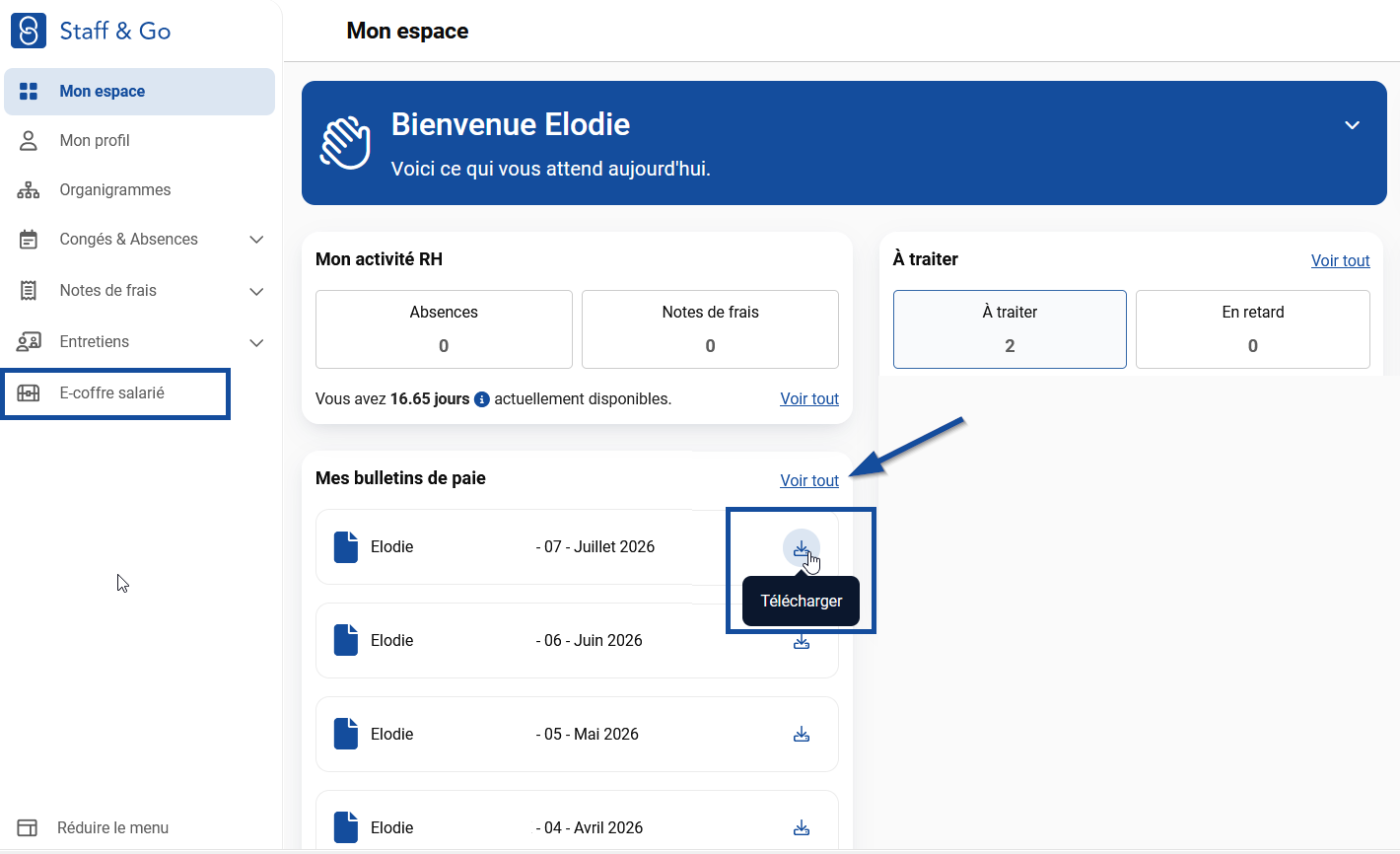The height and width of the screenshot is (854, 1400).
Task: Select the À traiter tab with count 2
Action: pyautogui.click(x=1010, y=329)
